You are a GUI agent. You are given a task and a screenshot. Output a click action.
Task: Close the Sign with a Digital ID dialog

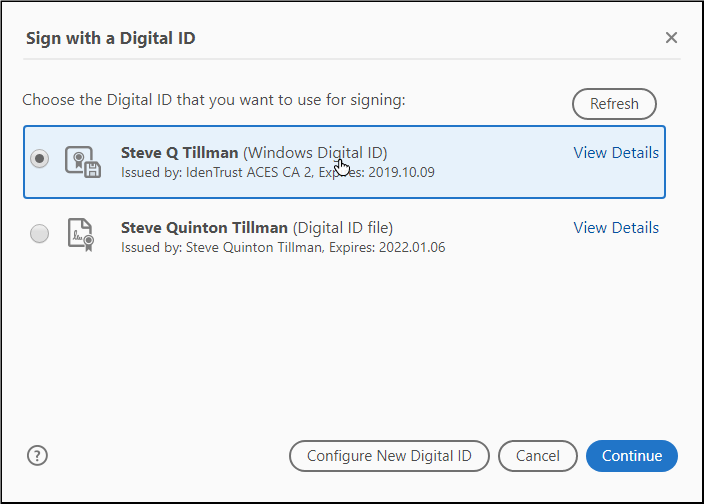pos(671,38)
